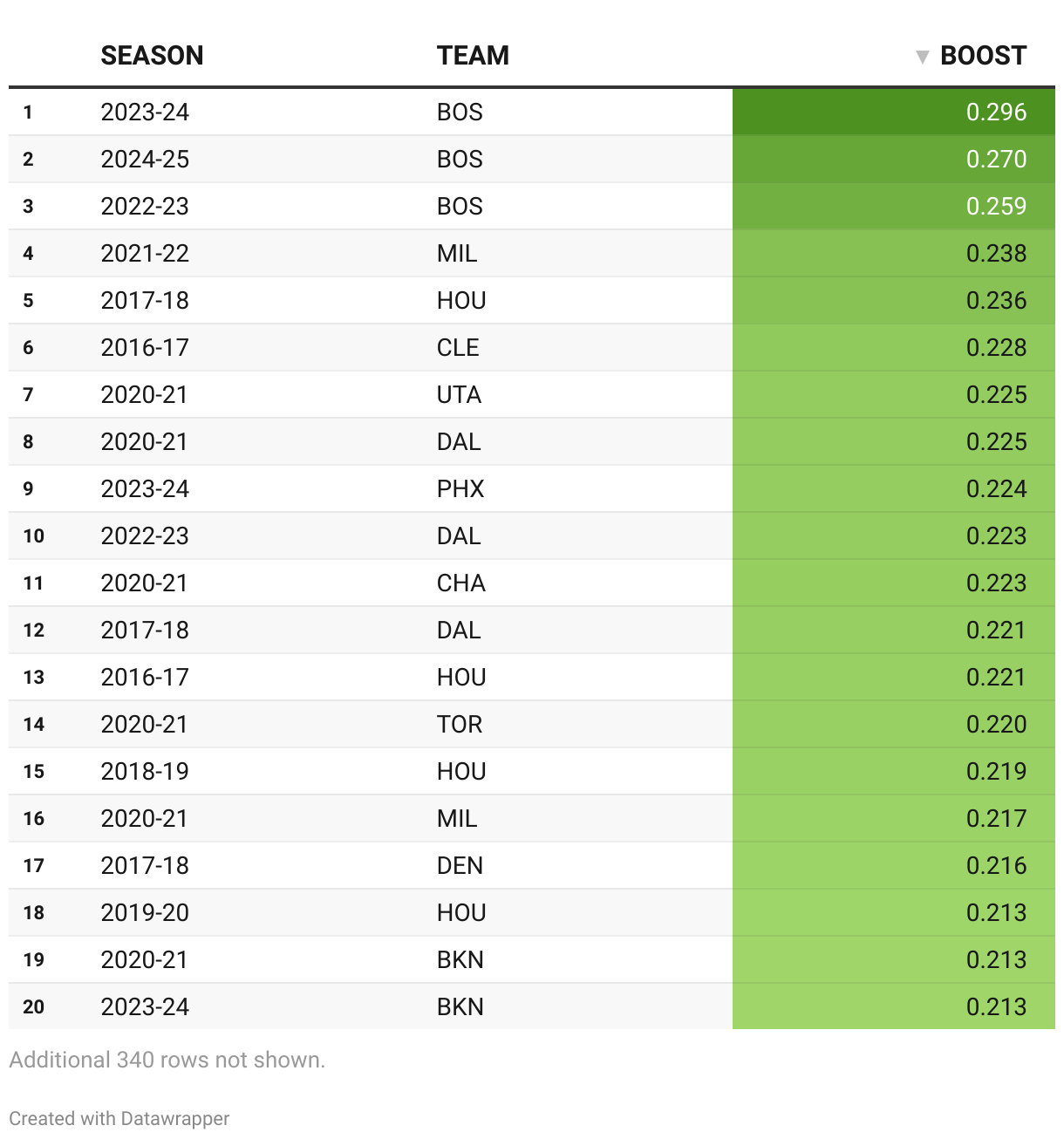Select the 2018-19 season cell
This screenshot has width=1064, height=1139.
(145, 771)
